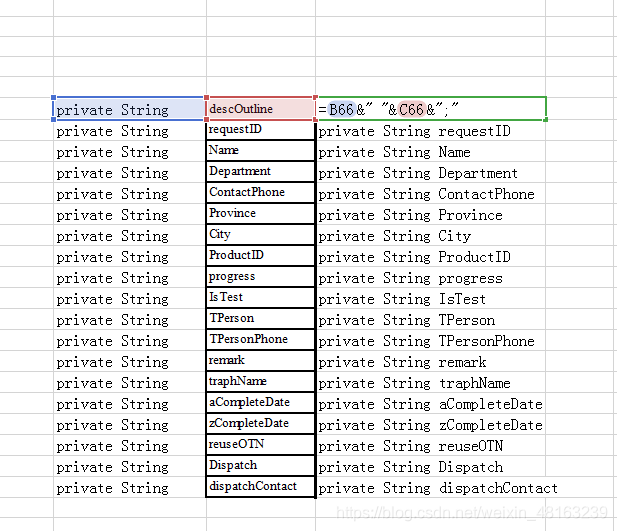The image size is (617, 531).
Task: Select the blue-highlighted 'private String' cell beside descOutline
Action: (129, 109)
